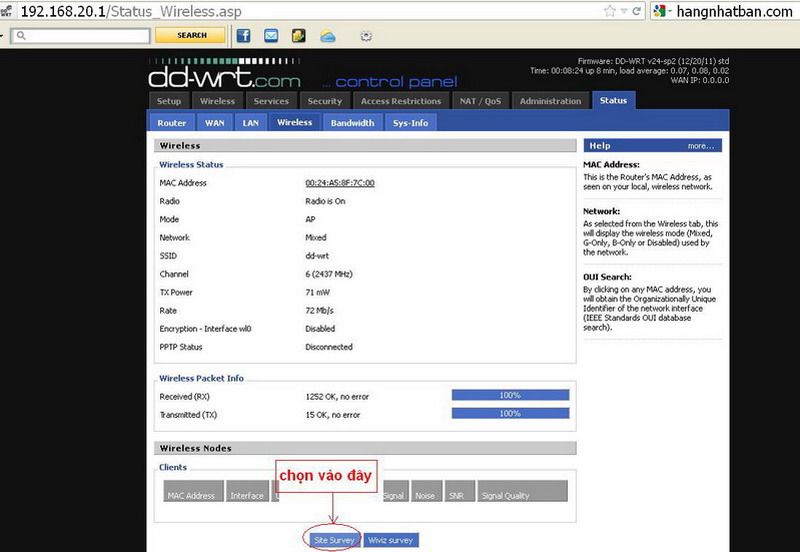The height and width of the screenshot is (552, 800).
Task: Click the Interface column header
Action: tap(247, 491)
